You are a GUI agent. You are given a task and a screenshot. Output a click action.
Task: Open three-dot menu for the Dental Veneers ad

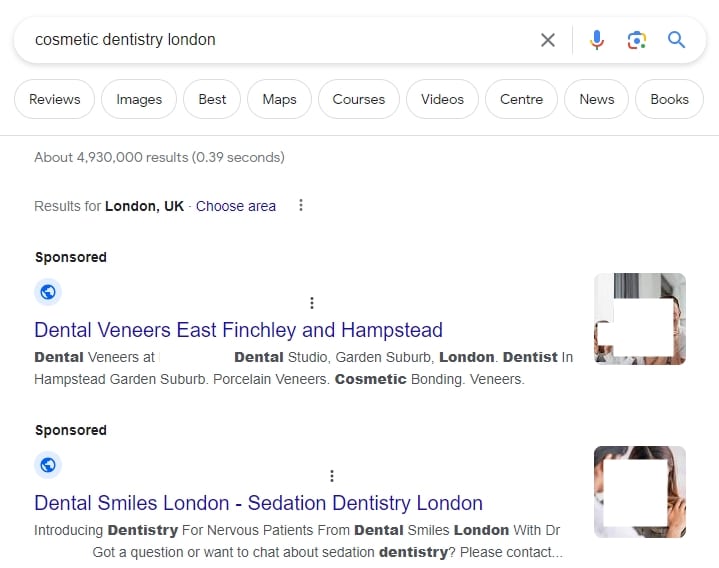(x=312, y=303)
